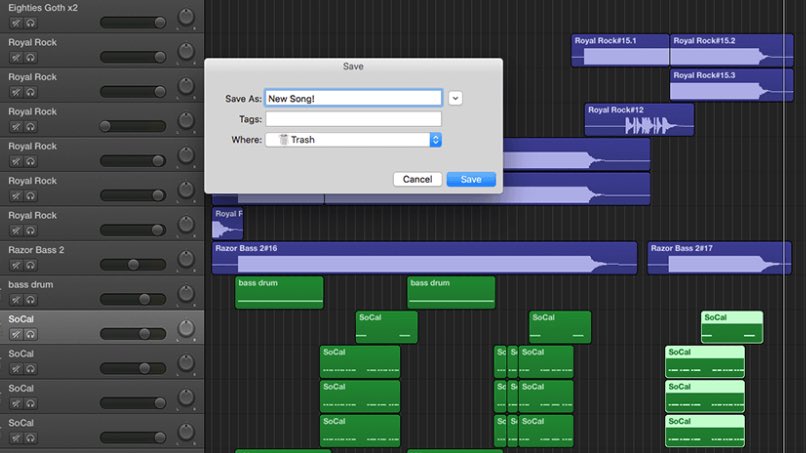Click the Eighties Goth x2 volume slider
The width and height of the screenshot is (806, 453).
tap(133, 22)
